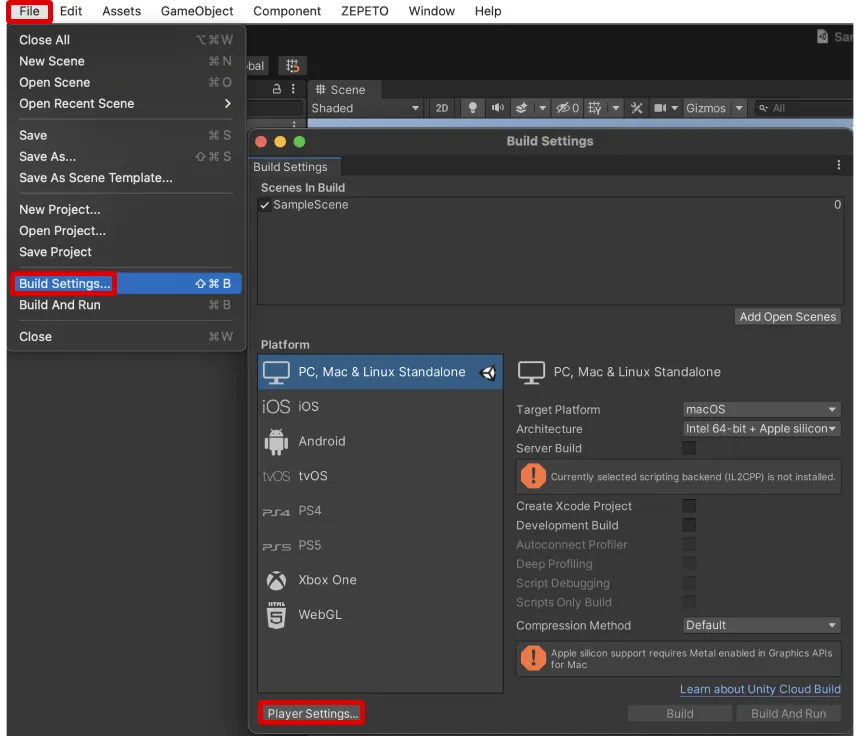Select iOS platform in list

point(380,406)
